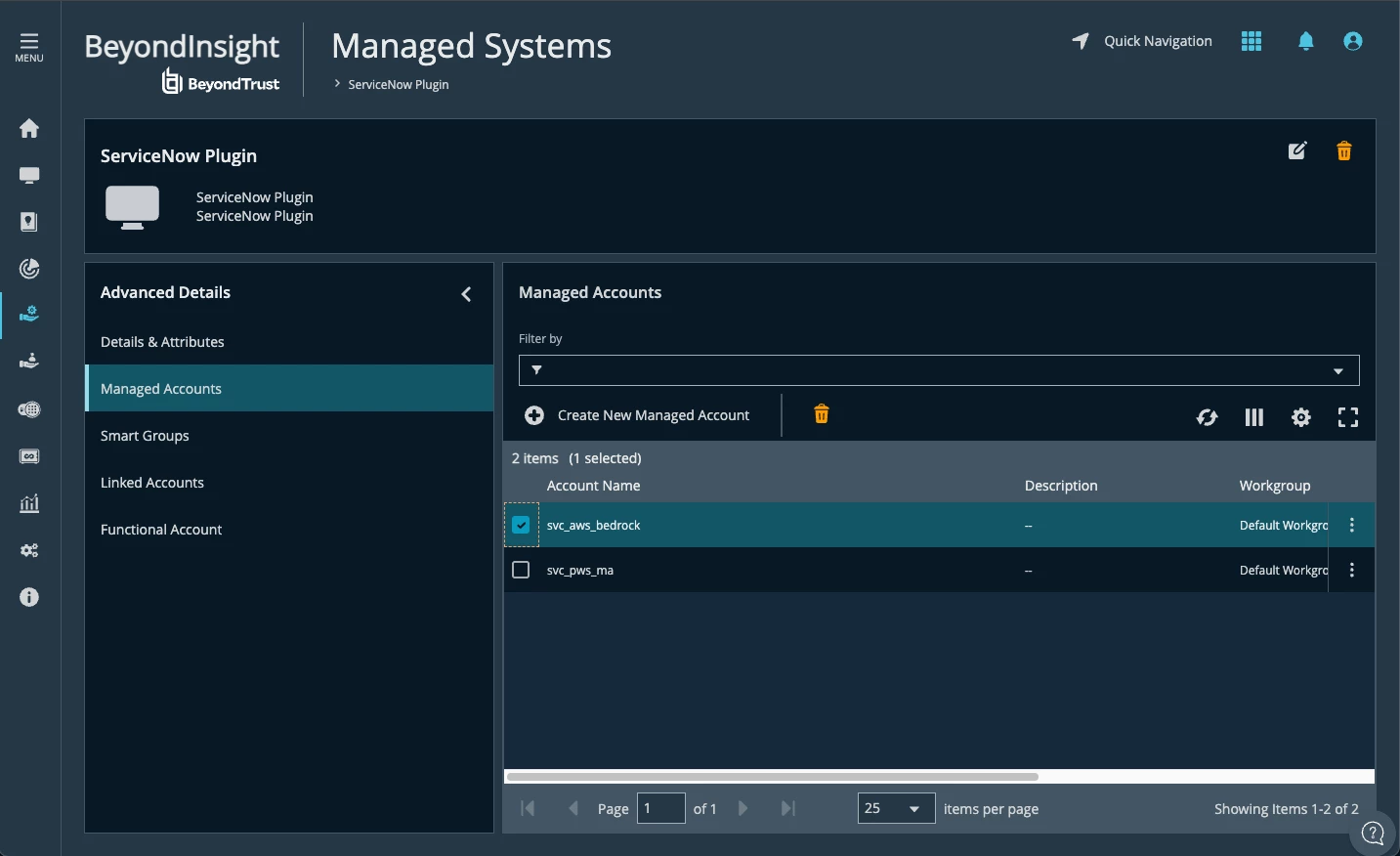
Task: Open the Managed Accounts sidebar icon
Action: tap(29, 362)
